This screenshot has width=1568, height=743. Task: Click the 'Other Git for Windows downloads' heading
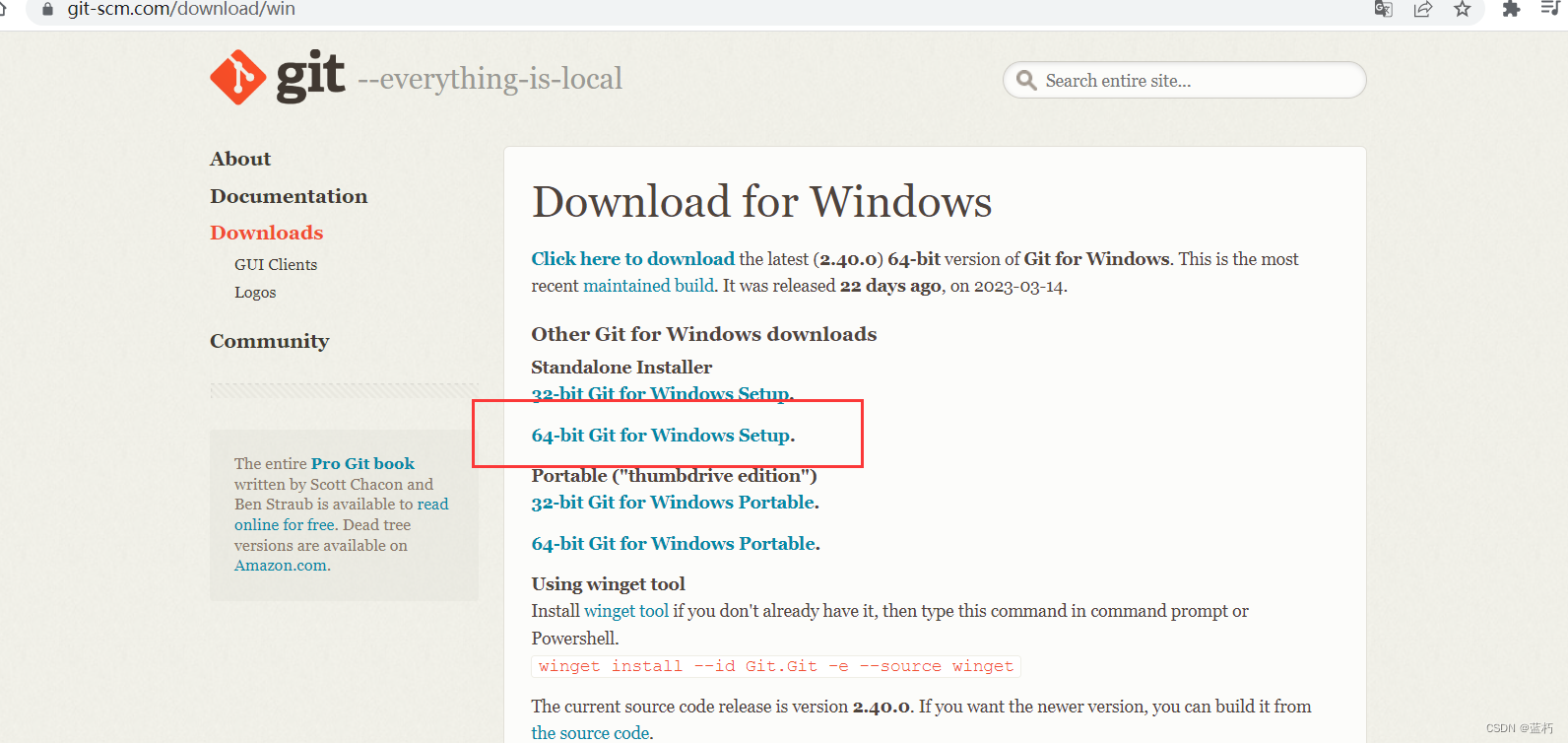tap(704, 334)
